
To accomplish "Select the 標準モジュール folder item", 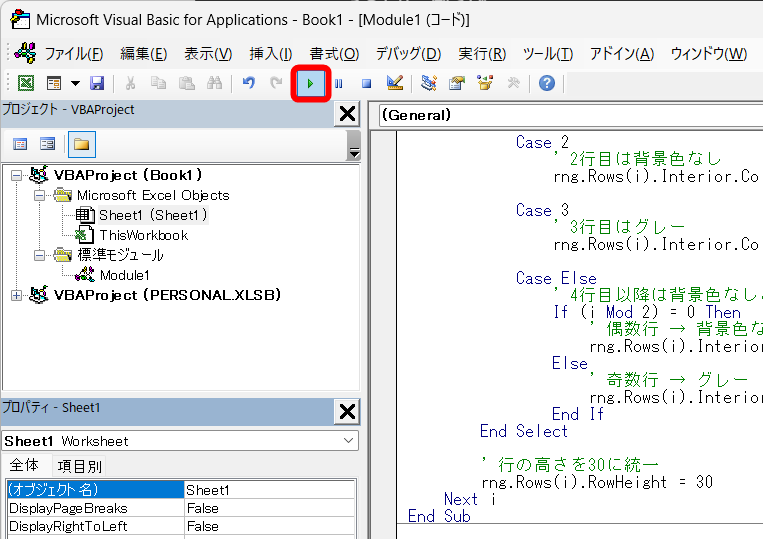I will 121,255.
